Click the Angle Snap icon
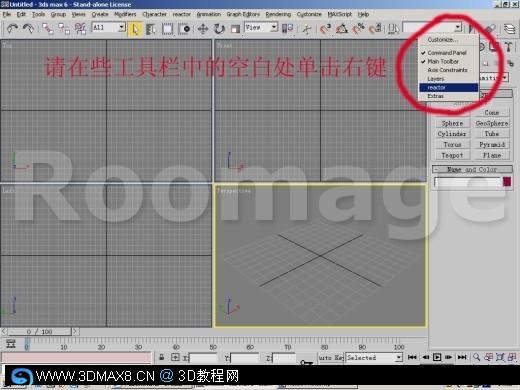Screen dimensions: 520x390 pyautogui.click(x=342, y=29)
